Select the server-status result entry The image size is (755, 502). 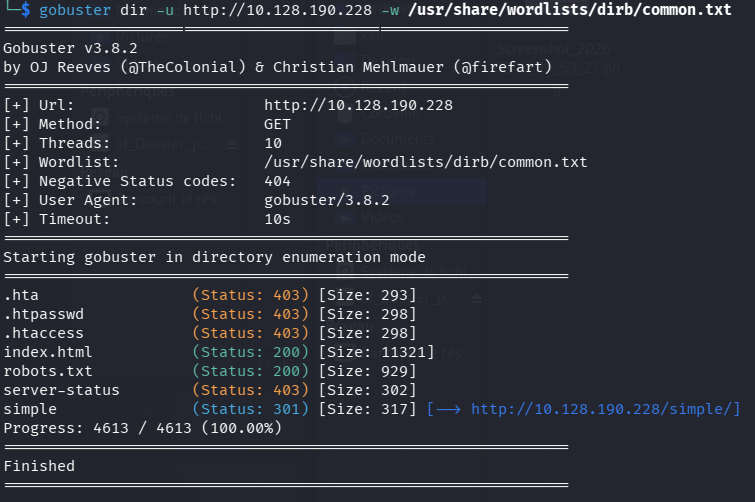click(x=61, y=390)
